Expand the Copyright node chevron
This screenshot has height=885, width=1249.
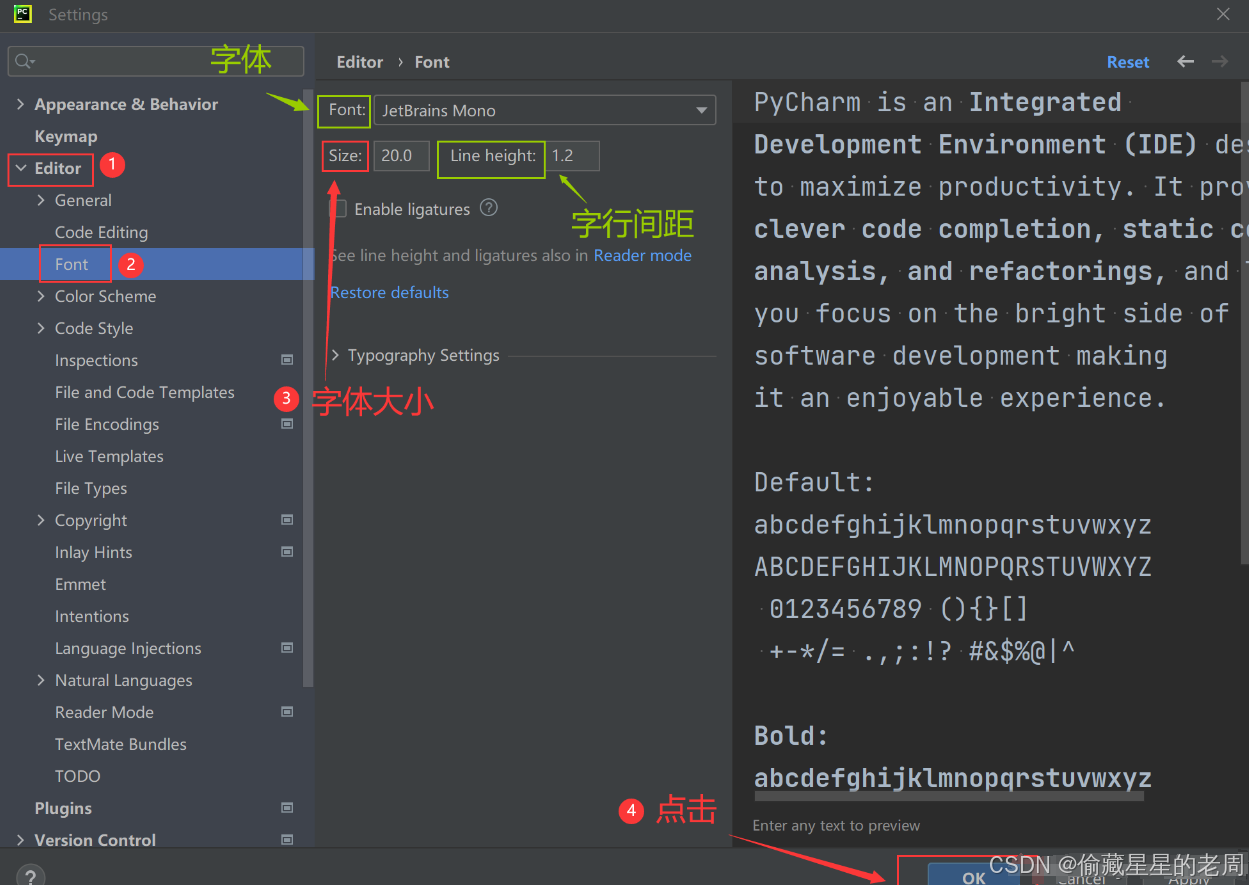click(x=41, y=520)
